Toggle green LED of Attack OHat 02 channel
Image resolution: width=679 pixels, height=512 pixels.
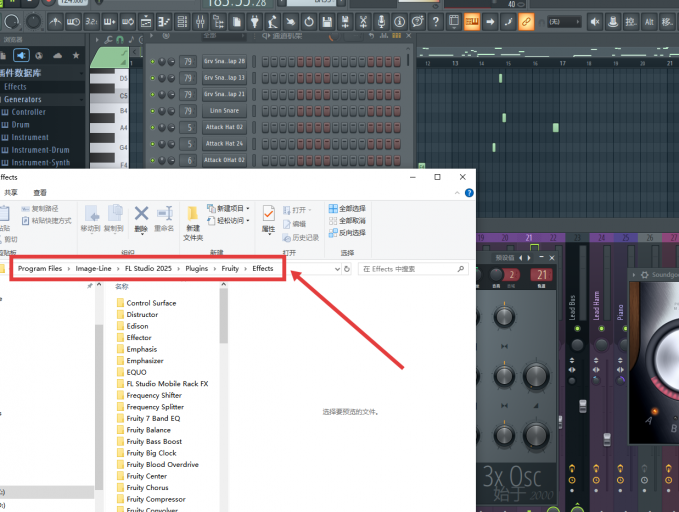[152, 160]
